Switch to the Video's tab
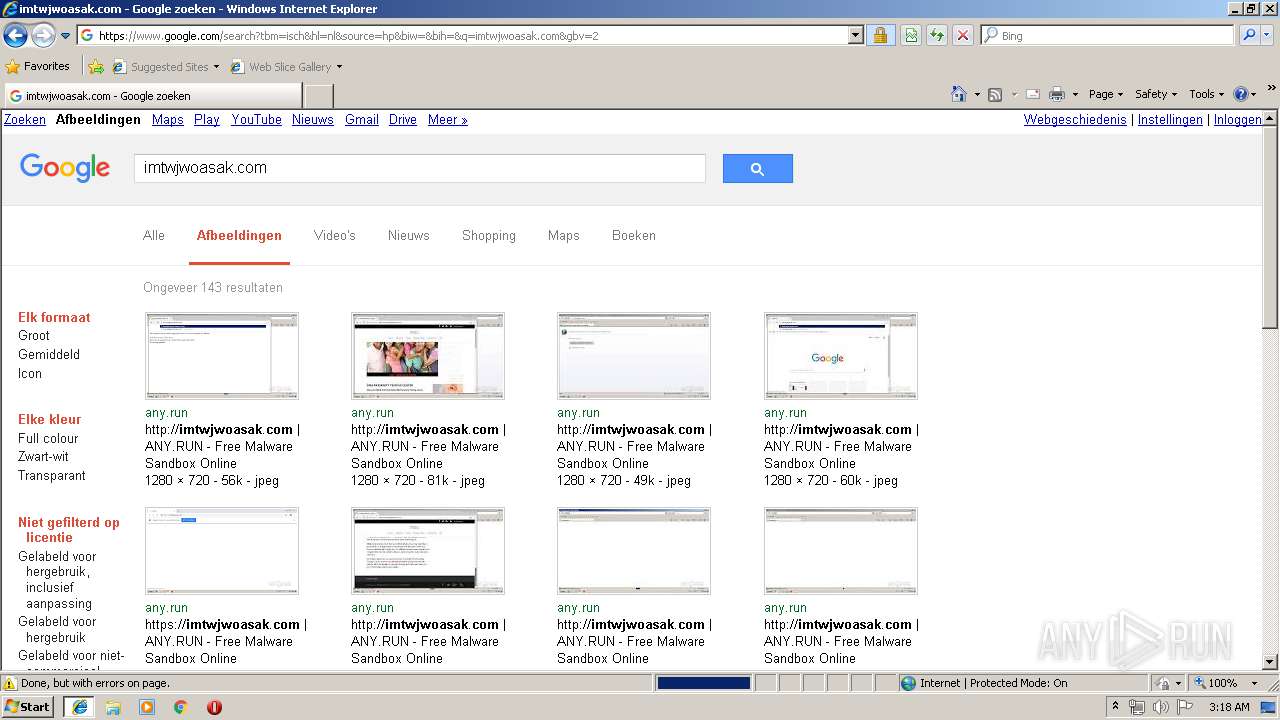 [335, 236]
